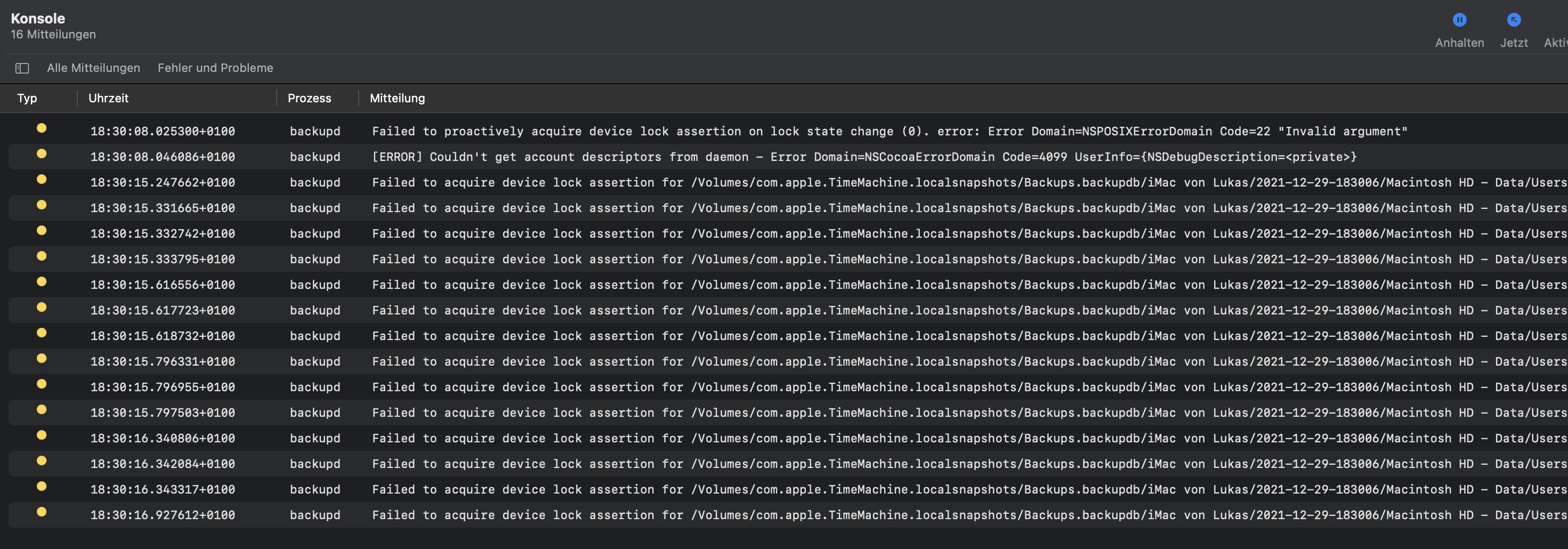Click yellow dot of the 18:30:16.927612 entry
Image resolution: width=1568 pixels, height=549 pixels.
[42, 512]
